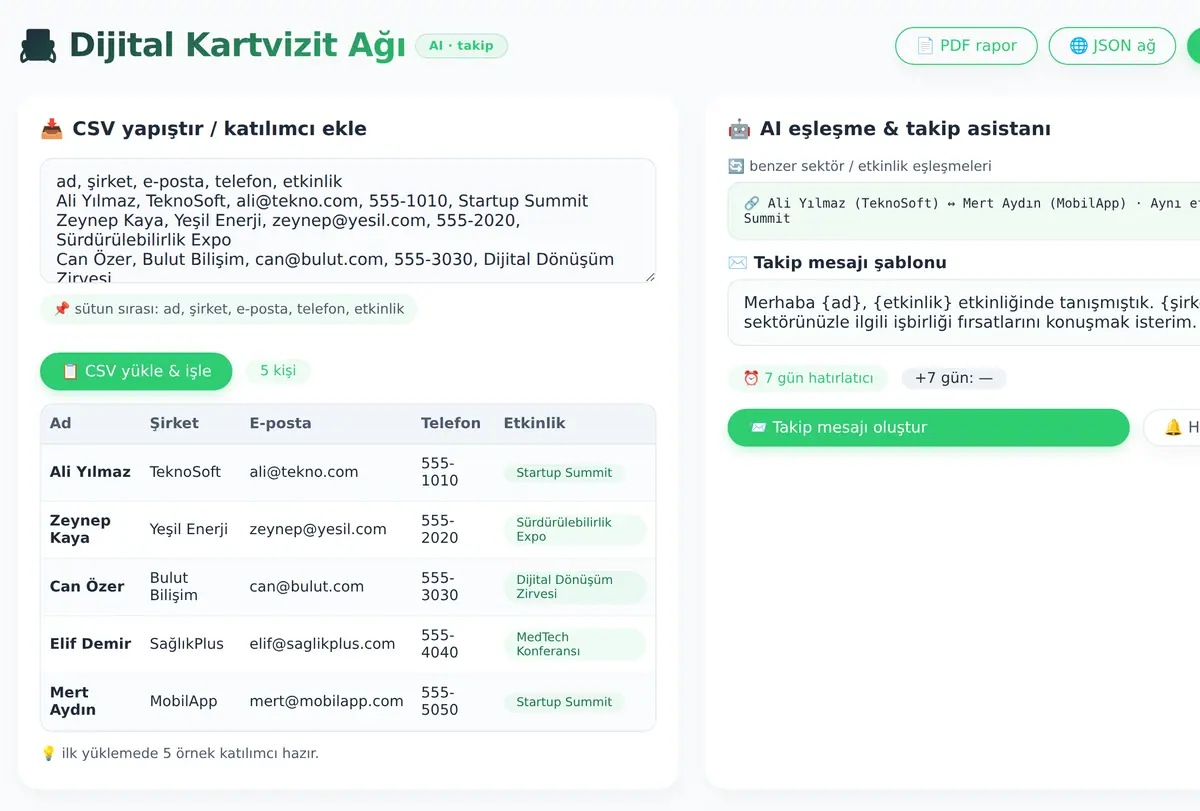Click the robot icon beside AI eşleşme heading
The width and height of the screenshot is (1200, 811).
point(739,129)
